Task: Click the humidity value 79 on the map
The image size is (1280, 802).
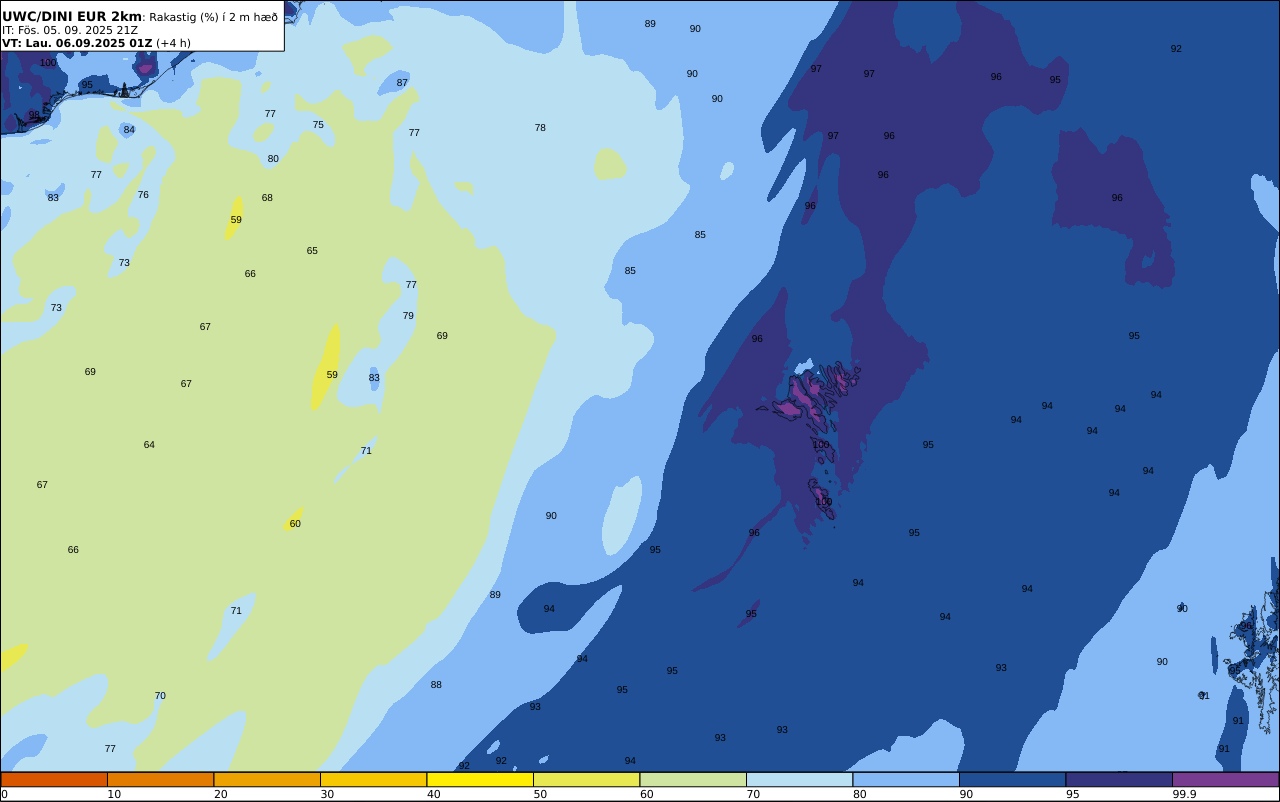Action: pyautogui.click(x=408, y=316)
